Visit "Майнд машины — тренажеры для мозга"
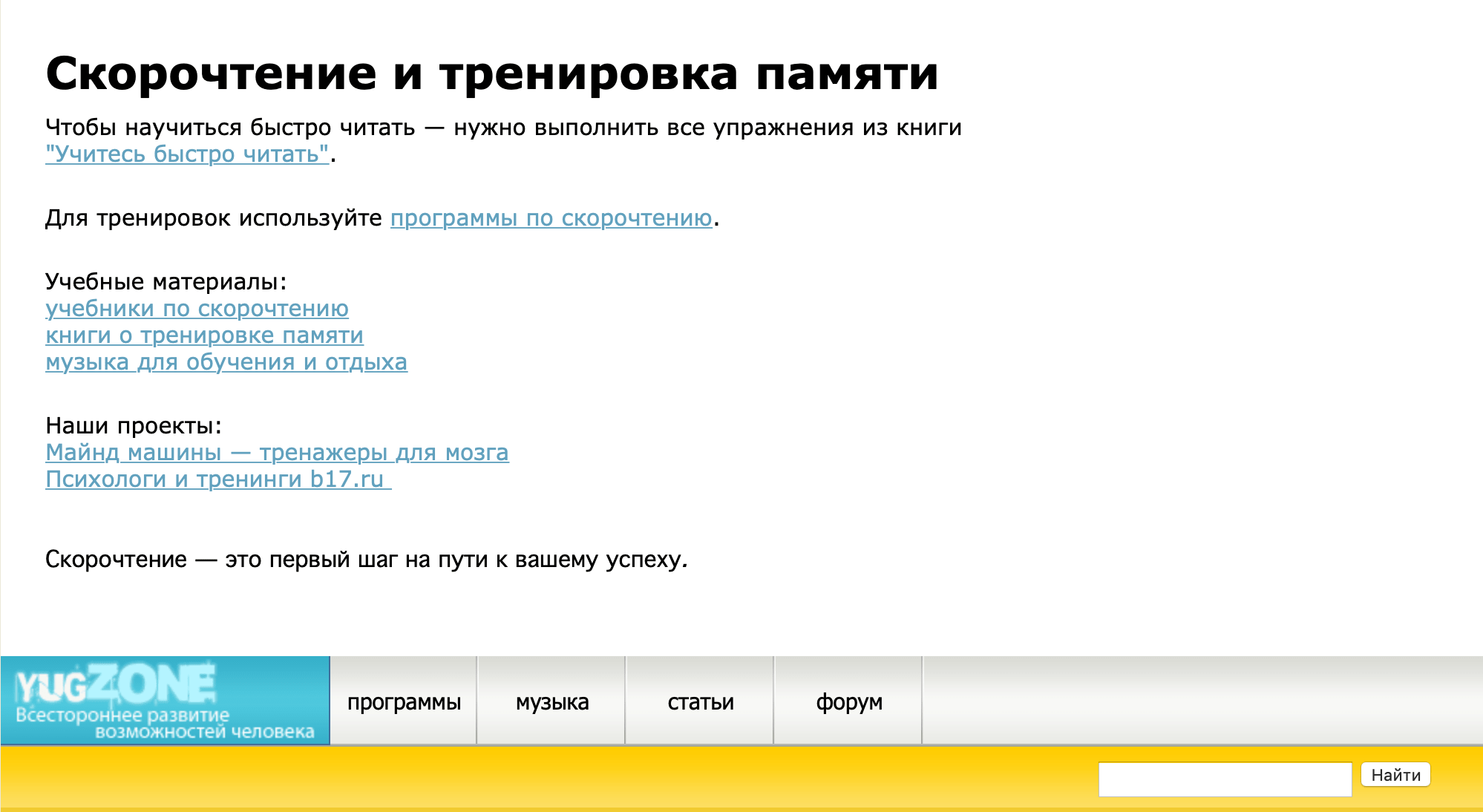Viewport: 1483px width, 812px height. point(277,453)
